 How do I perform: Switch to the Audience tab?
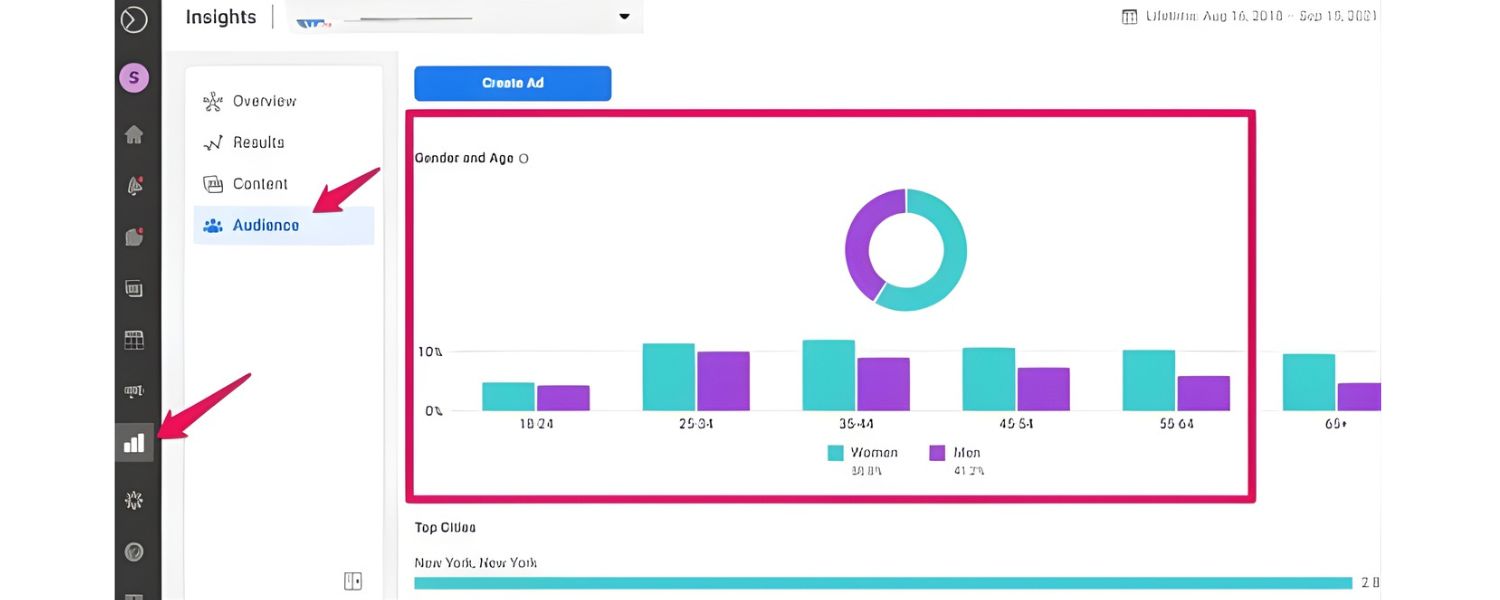point(264,225)
